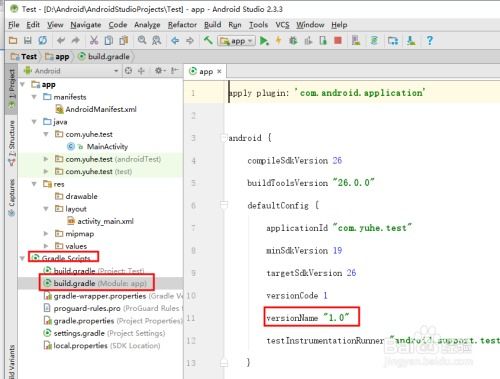The image size is (500, 379).
Task: Click the Synchronize toolbar icon
Action: coord(43,41)
